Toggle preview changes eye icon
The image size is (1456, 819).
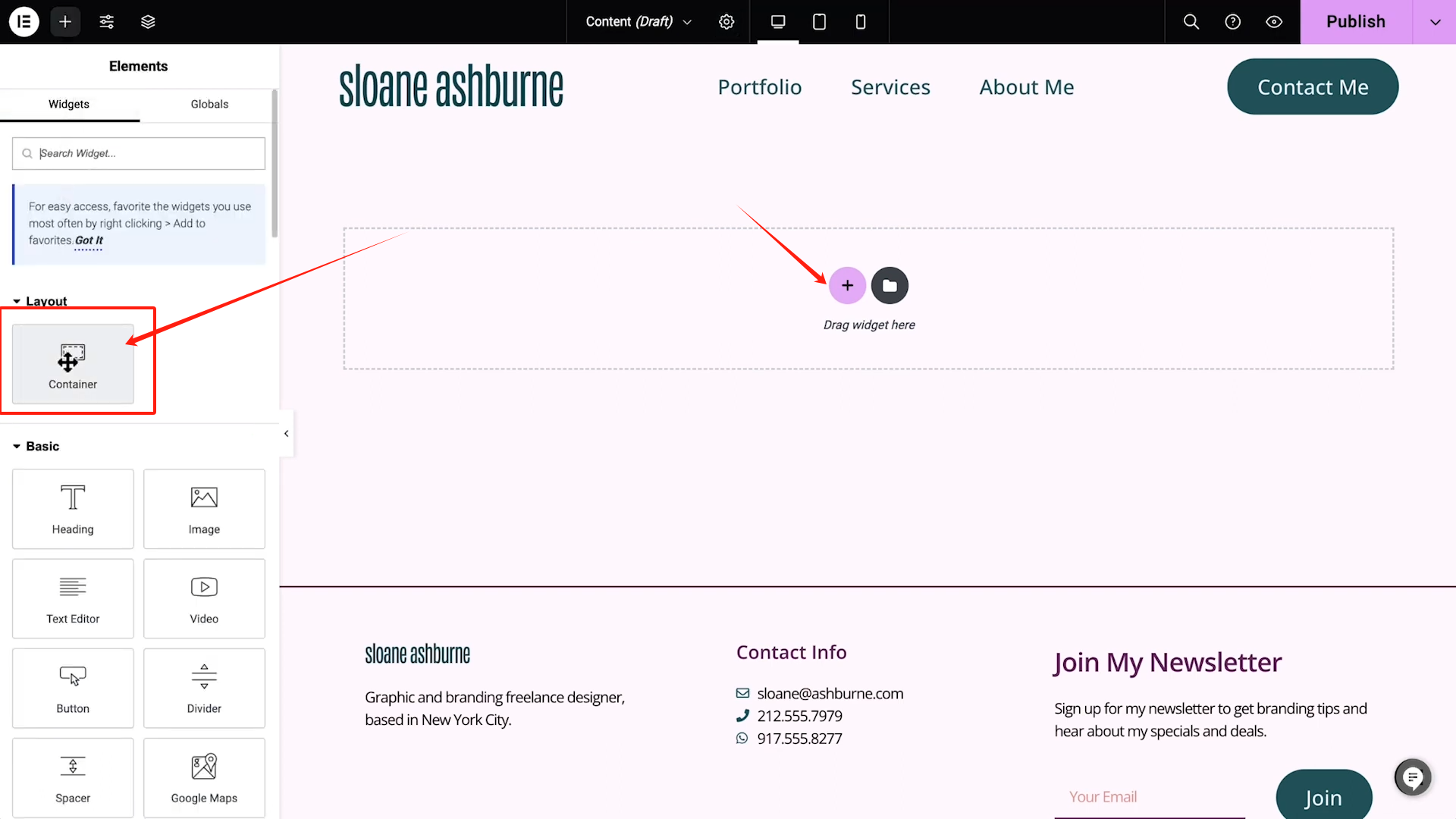(x=1274, y=21)
